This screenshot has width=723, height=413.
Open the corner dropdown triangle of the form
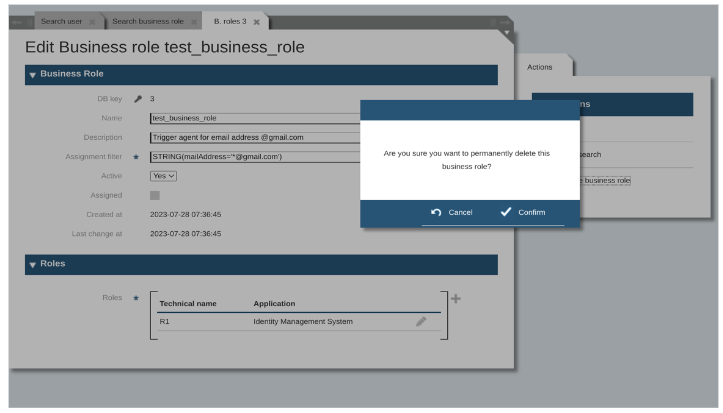[x=507, y=33]
